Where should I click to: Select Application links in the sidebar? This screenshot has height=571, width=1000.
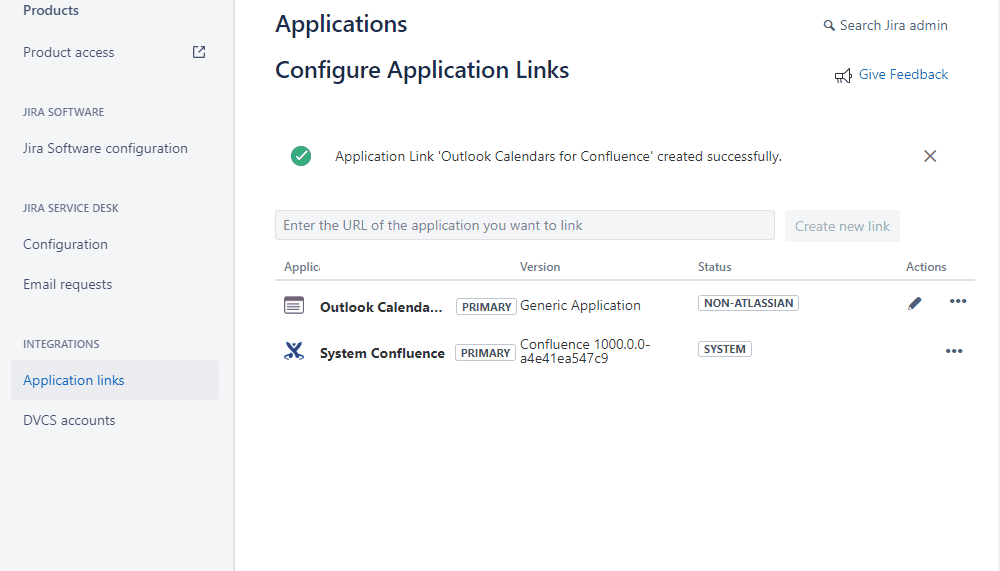point(74,380)
